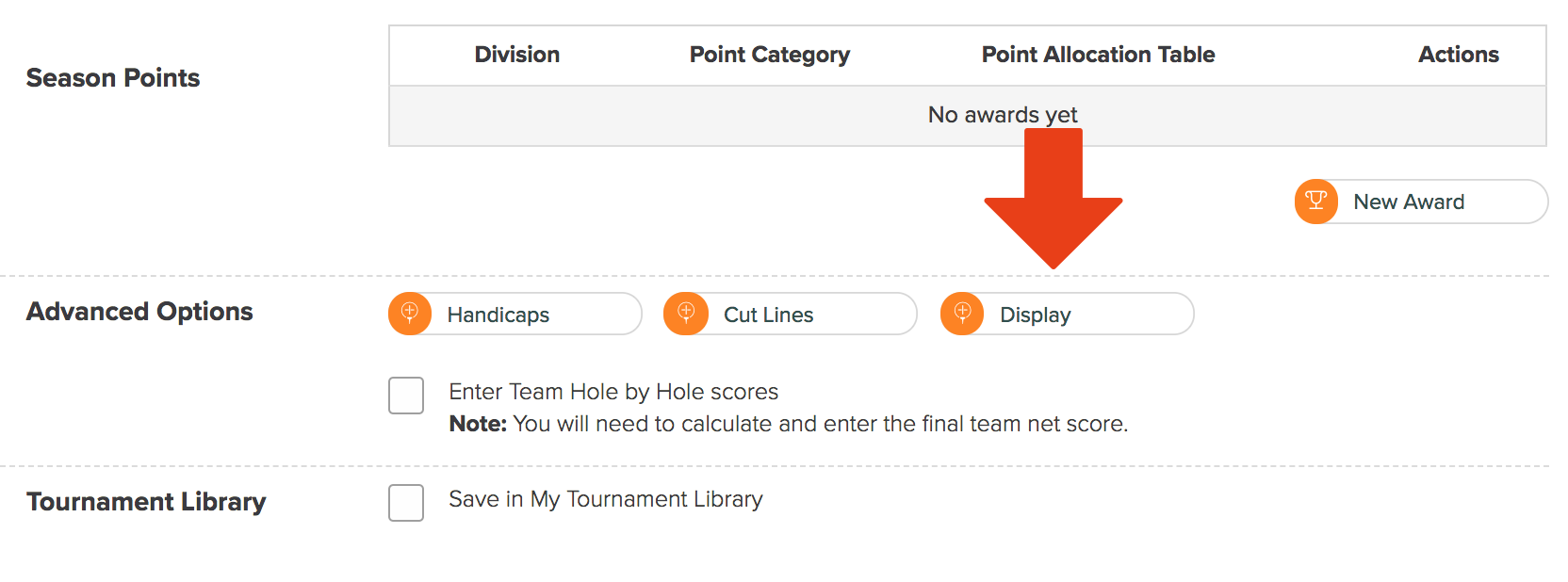The height and width of the screenshot is (582, 1568).
Task: Click the plus icon beside Display
Action: pos(962,314)
